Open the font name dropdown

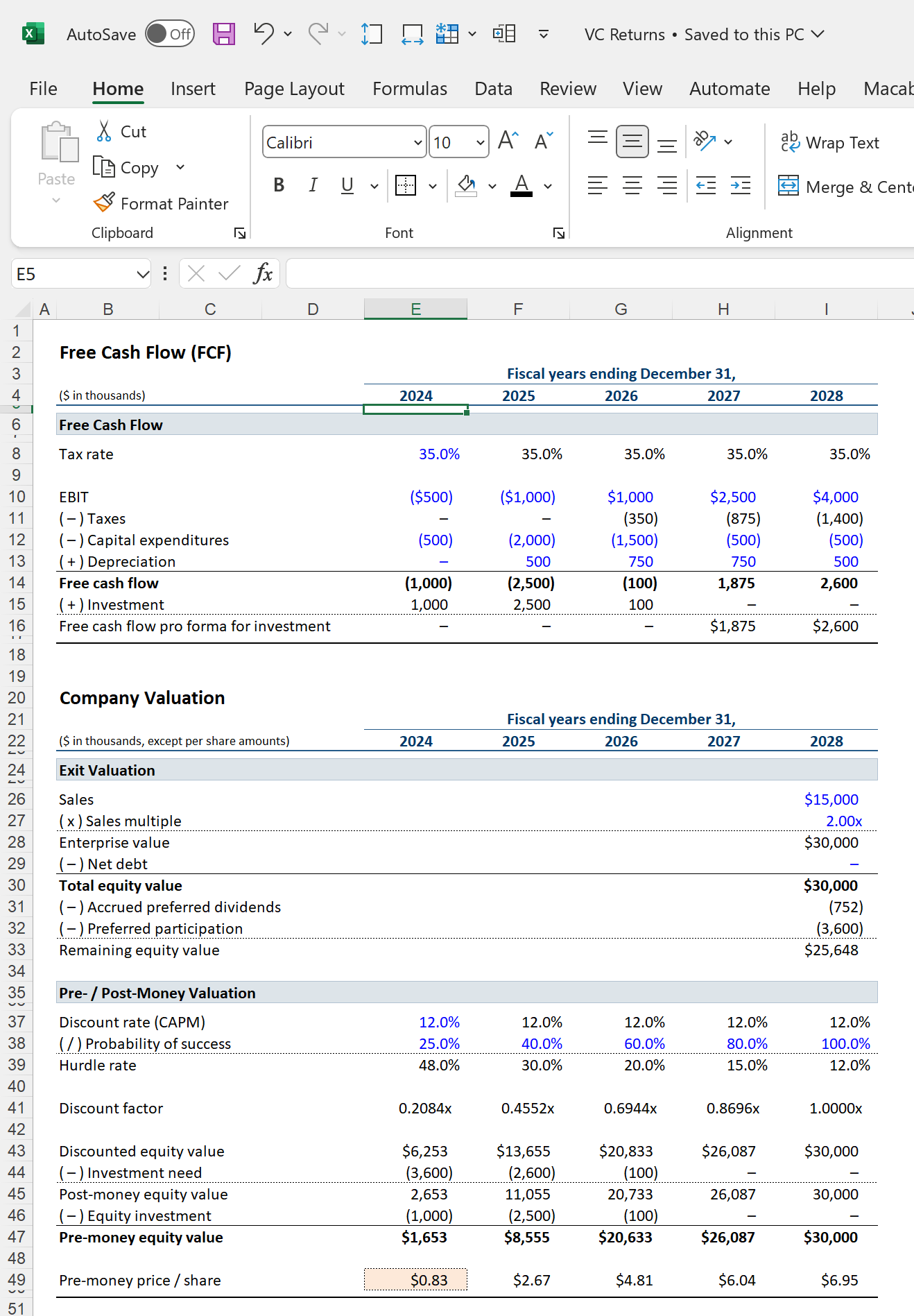417,143
